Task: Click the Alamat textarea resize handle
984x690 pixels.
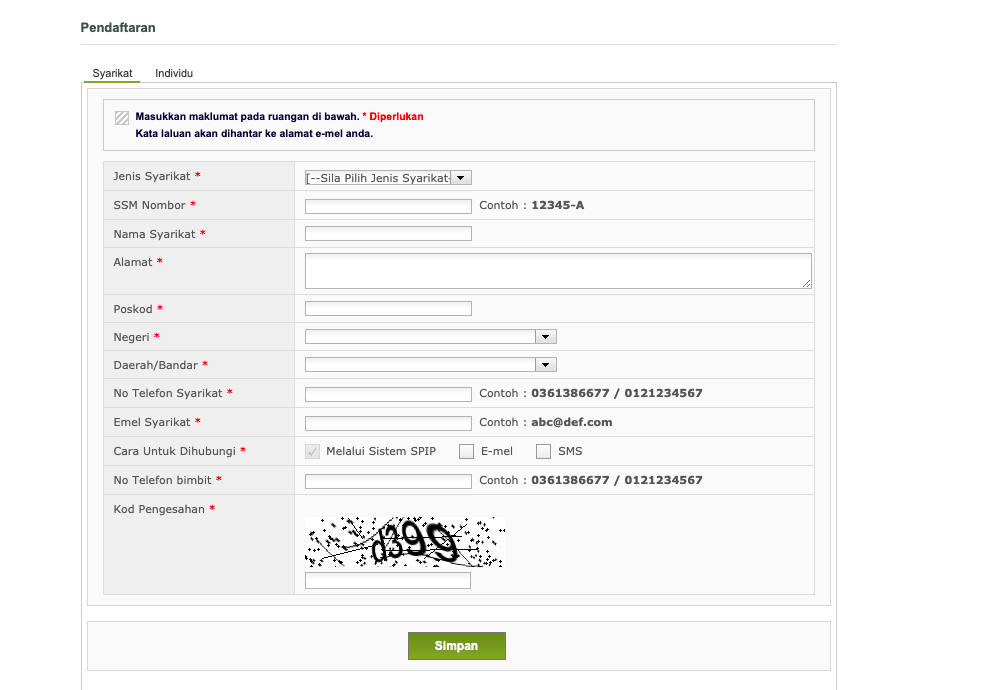Action: [x=807, y=284]
